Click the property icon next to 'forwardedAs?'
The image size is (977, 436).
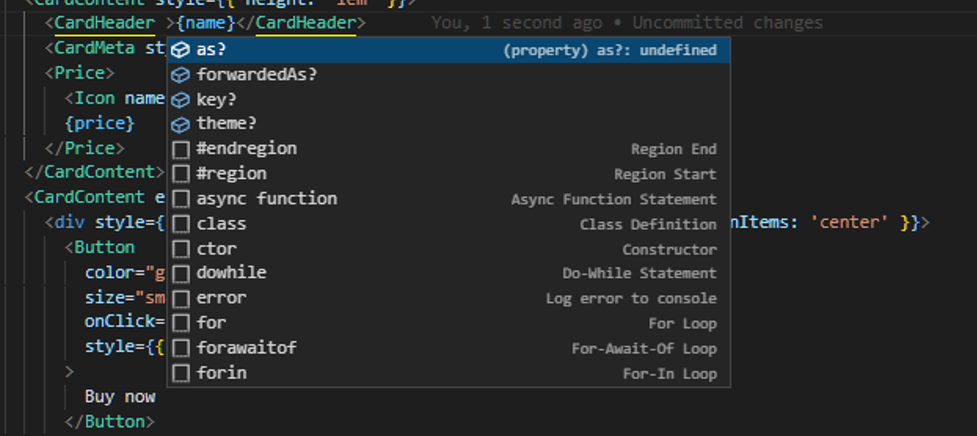click(x=181, y=75)
